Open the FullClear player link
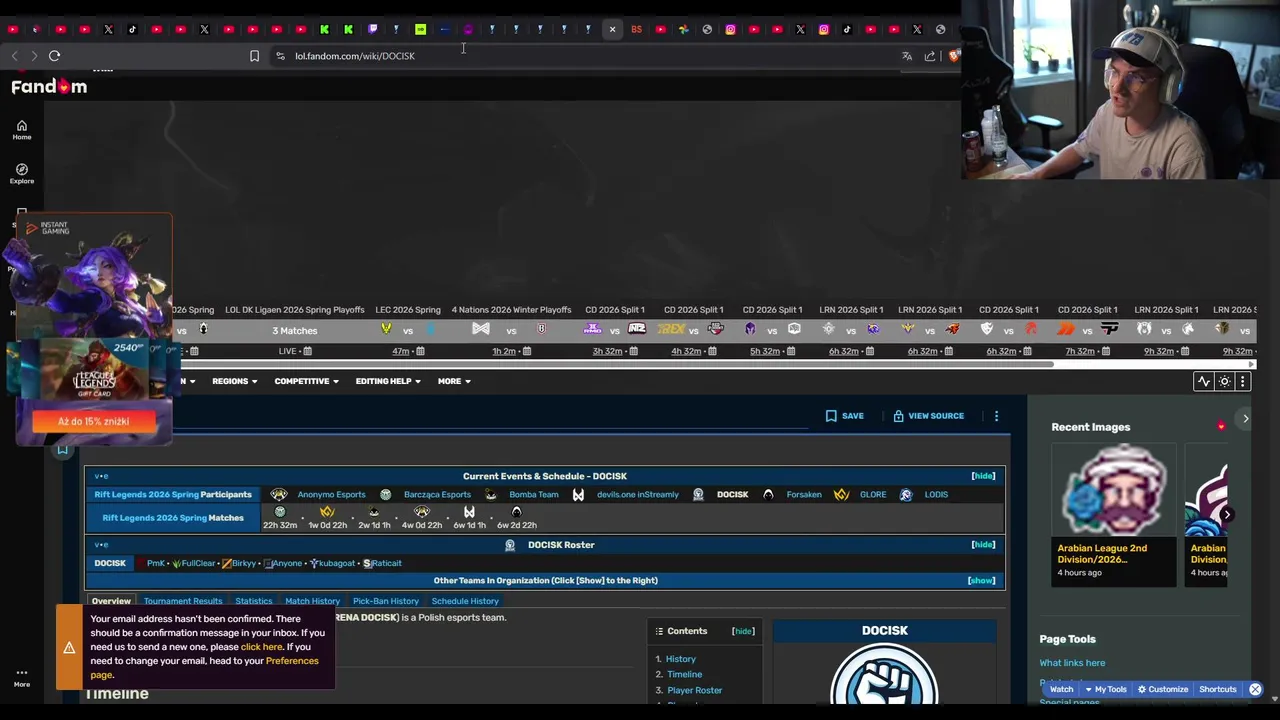This screenshot has height=720, width=1280. click(x=198, y=563)
